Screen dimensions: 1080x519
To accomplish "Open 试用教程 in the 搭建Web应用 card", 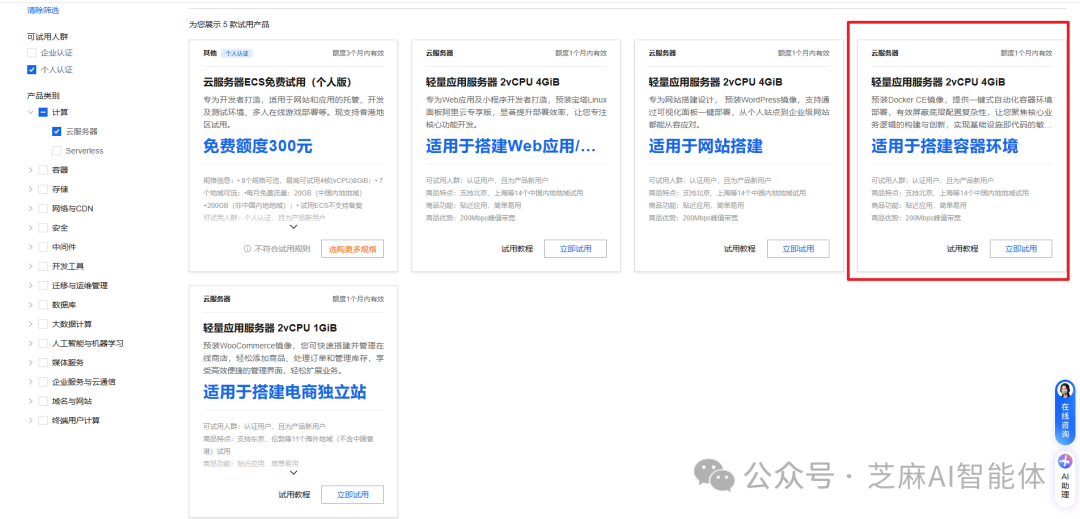I will (517, 249).
